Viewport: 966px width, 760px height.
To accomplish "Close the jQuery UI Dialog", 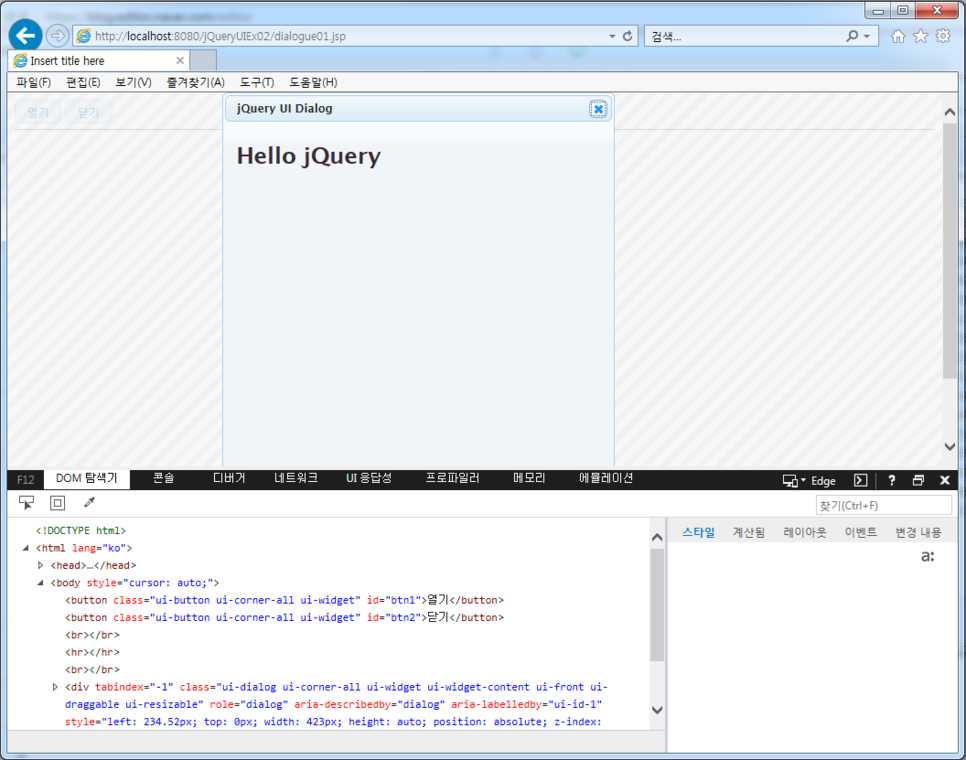I will pyautogui.click(x=598, y=109).
